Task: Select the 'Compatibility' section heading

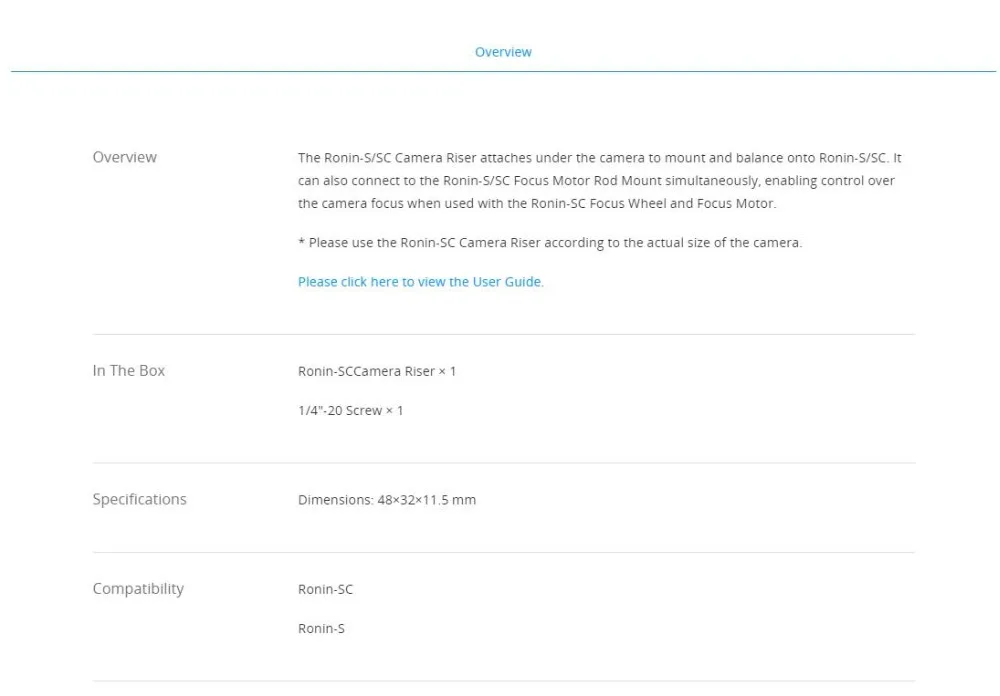Action: (x=138, y=589)
